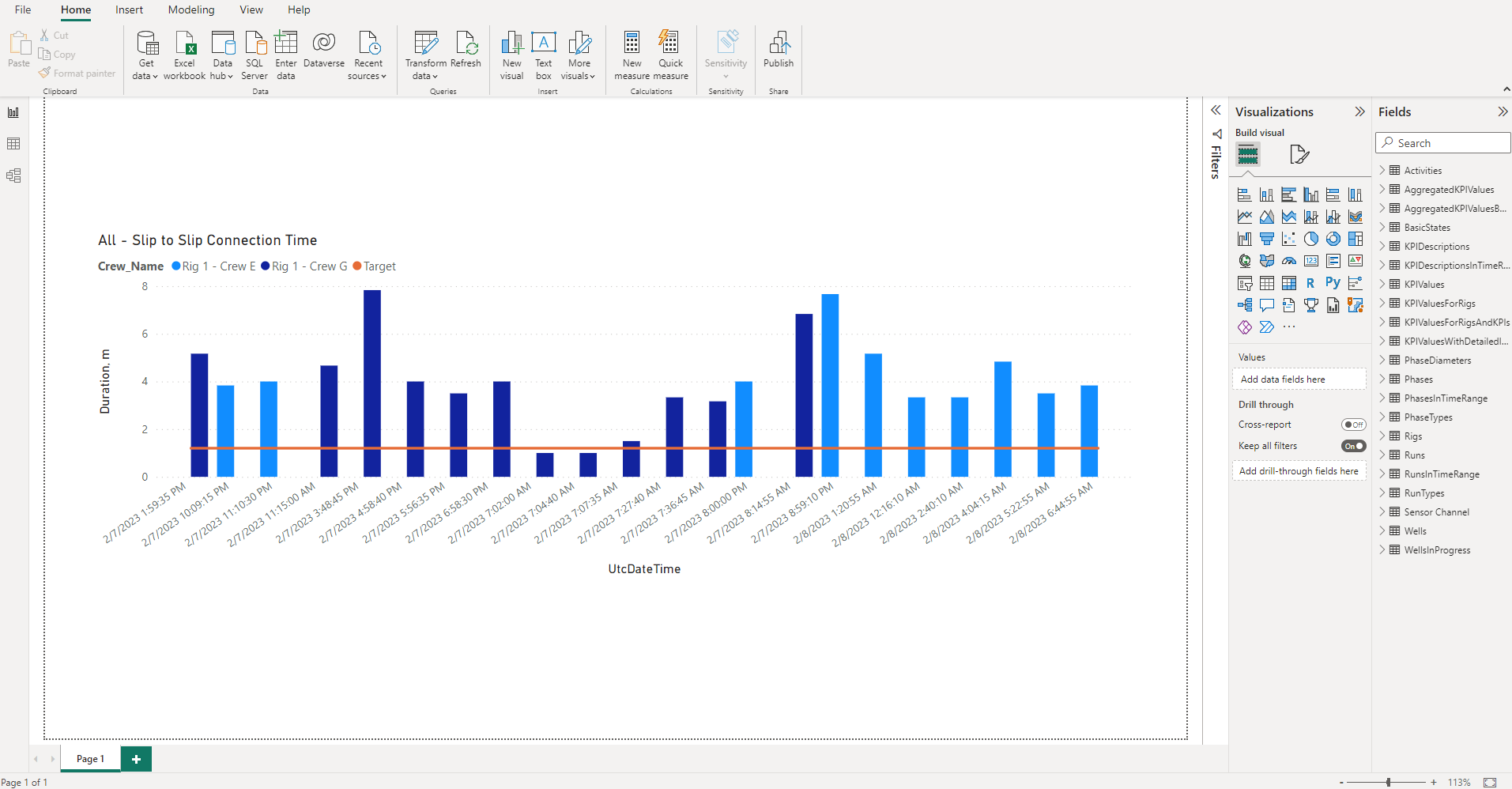
Task: Turn on the Cross-report toggle
Action: pyautogui.click(x=1353, y=425)
